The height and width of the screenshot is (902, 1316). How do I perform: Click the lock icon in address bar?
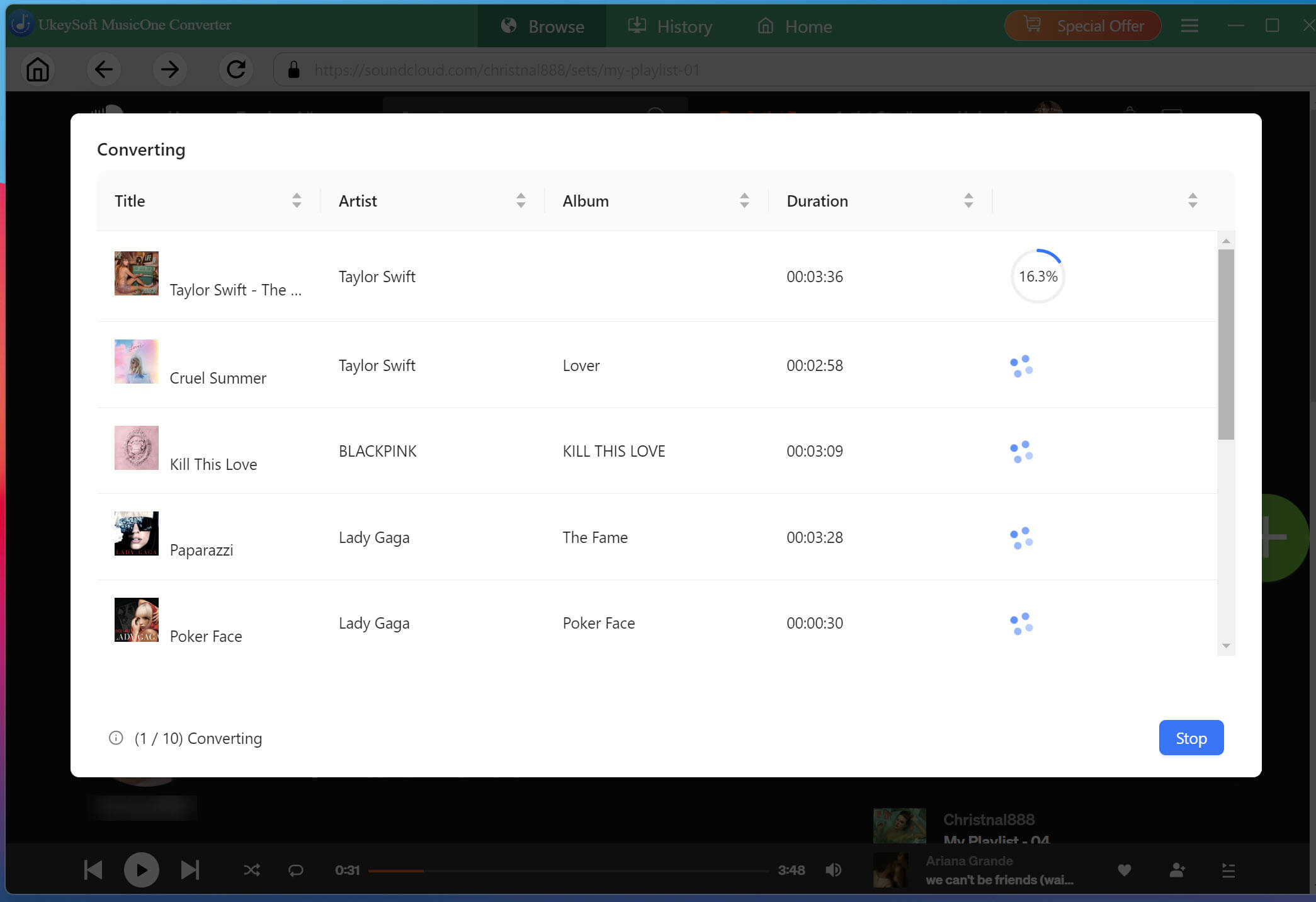[x=293, y=70]
